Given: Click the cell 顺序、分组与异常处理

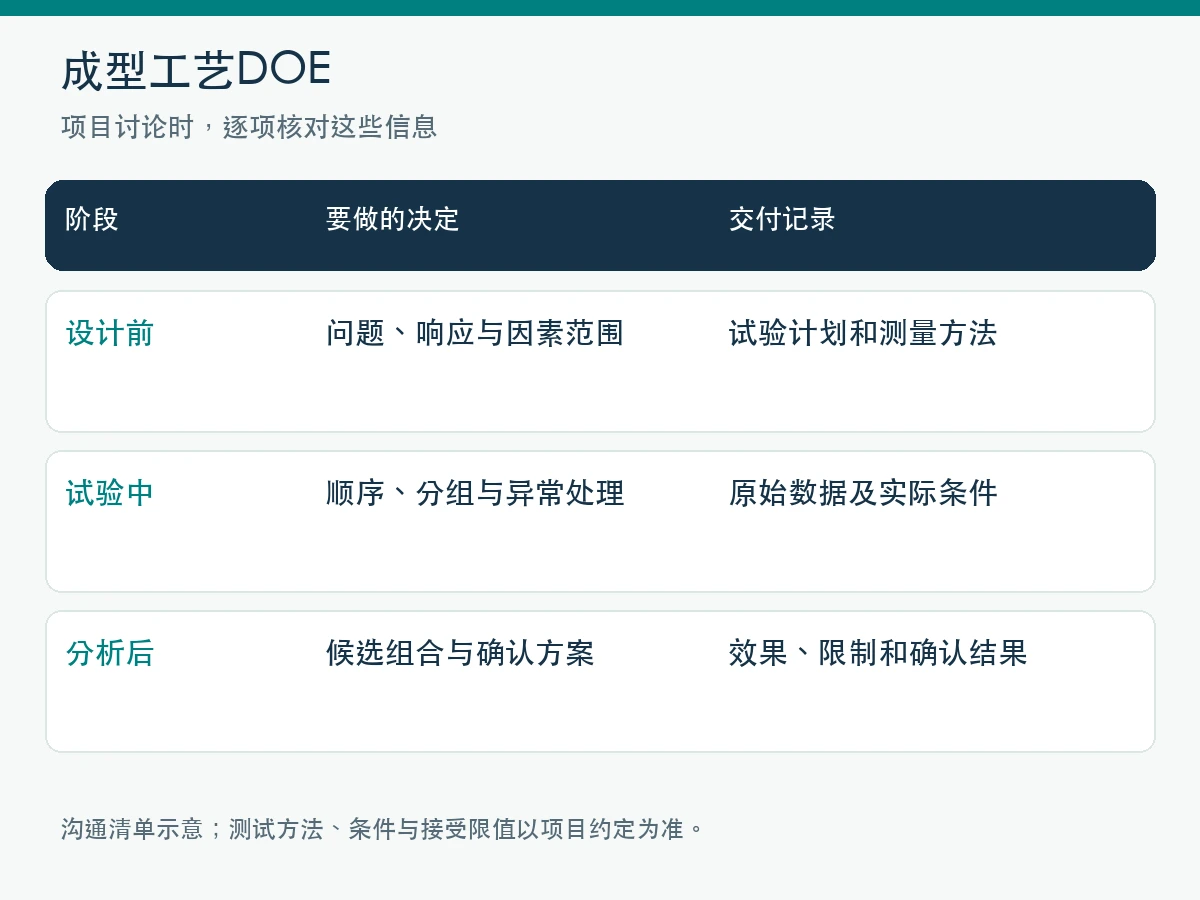Looking at the screenshot, I should point(475,493).
